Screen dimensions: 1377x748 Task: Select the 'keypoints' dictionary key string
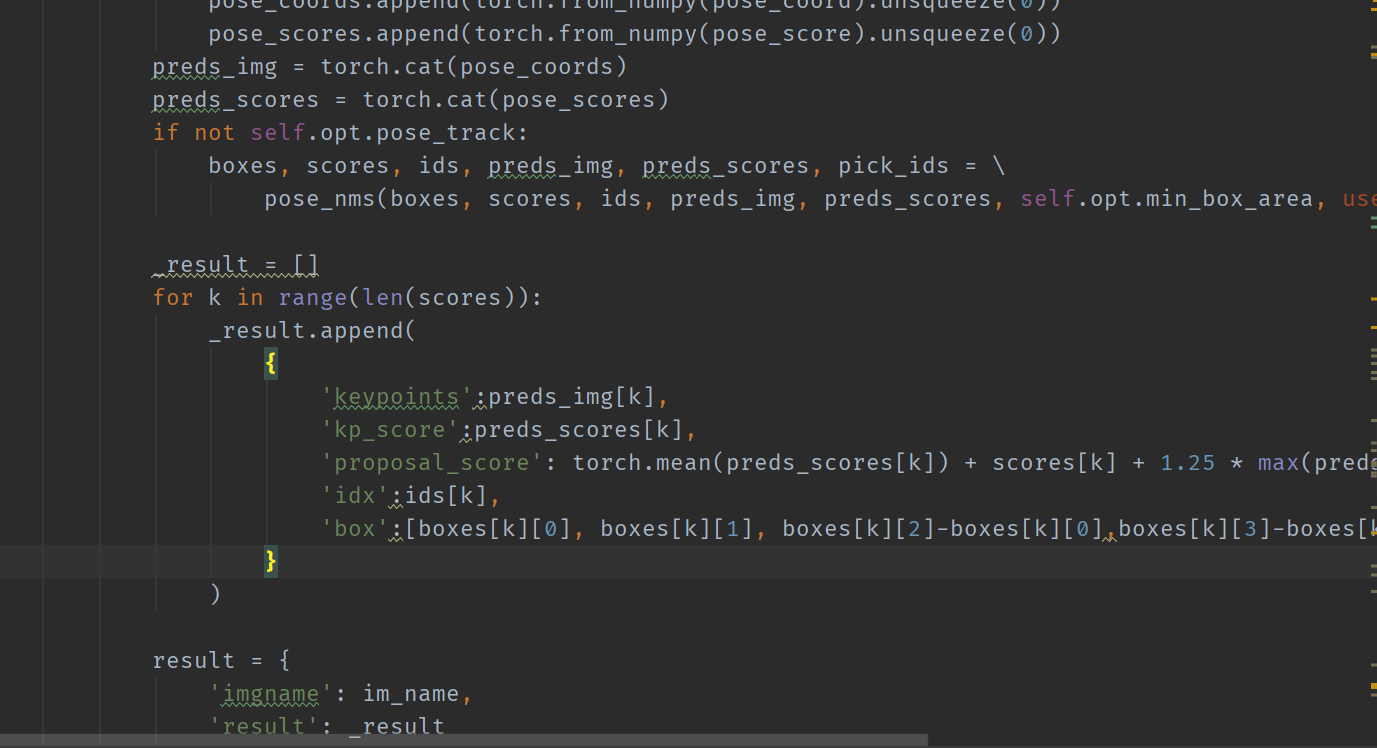click(x=395, y=396)
